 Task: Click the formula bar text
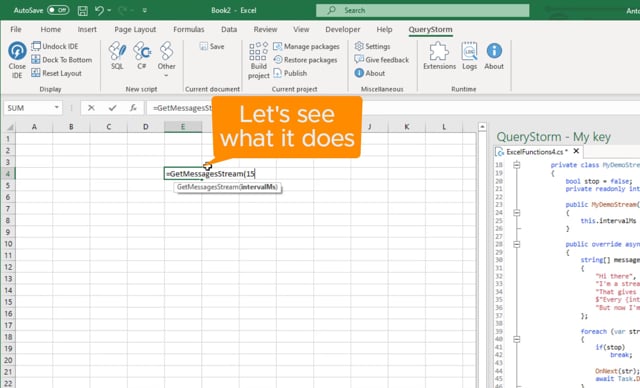point(182,108)
